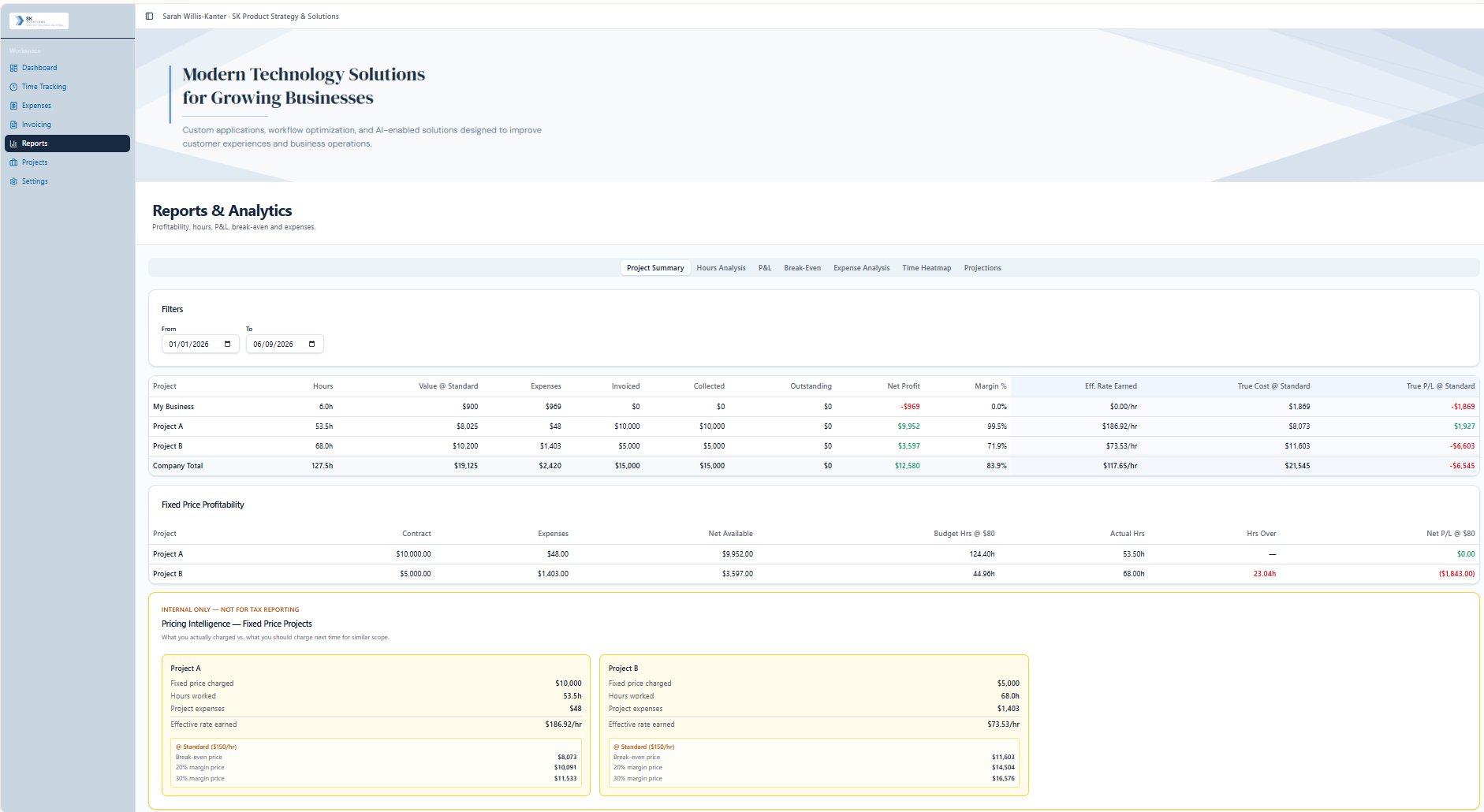Screen dimensions: 1484x812
Task: Click the Reports sidebar item
Action: click(x=67, y=143)
